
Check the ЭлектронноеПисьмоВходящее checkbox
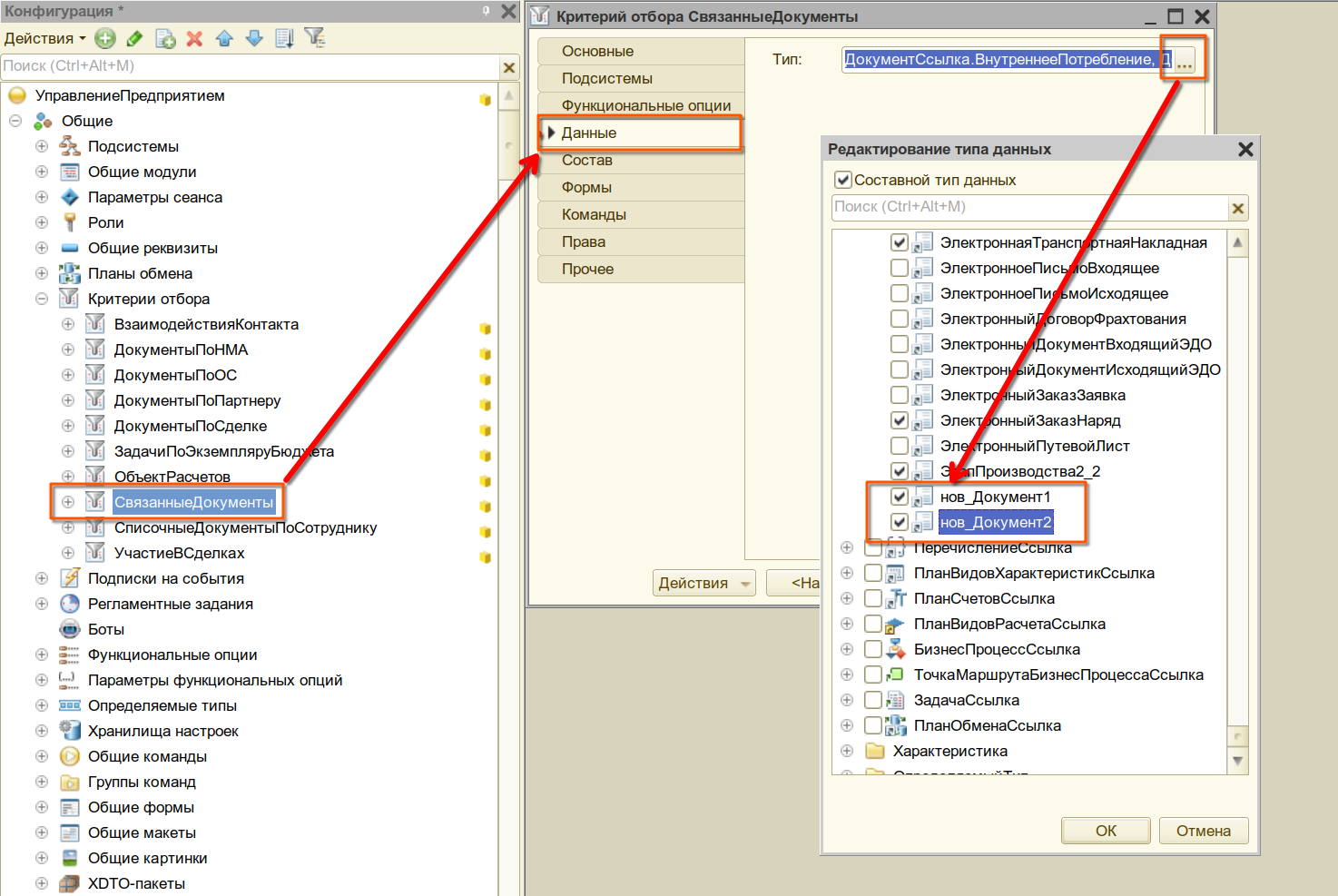click(x=900, y=268)
